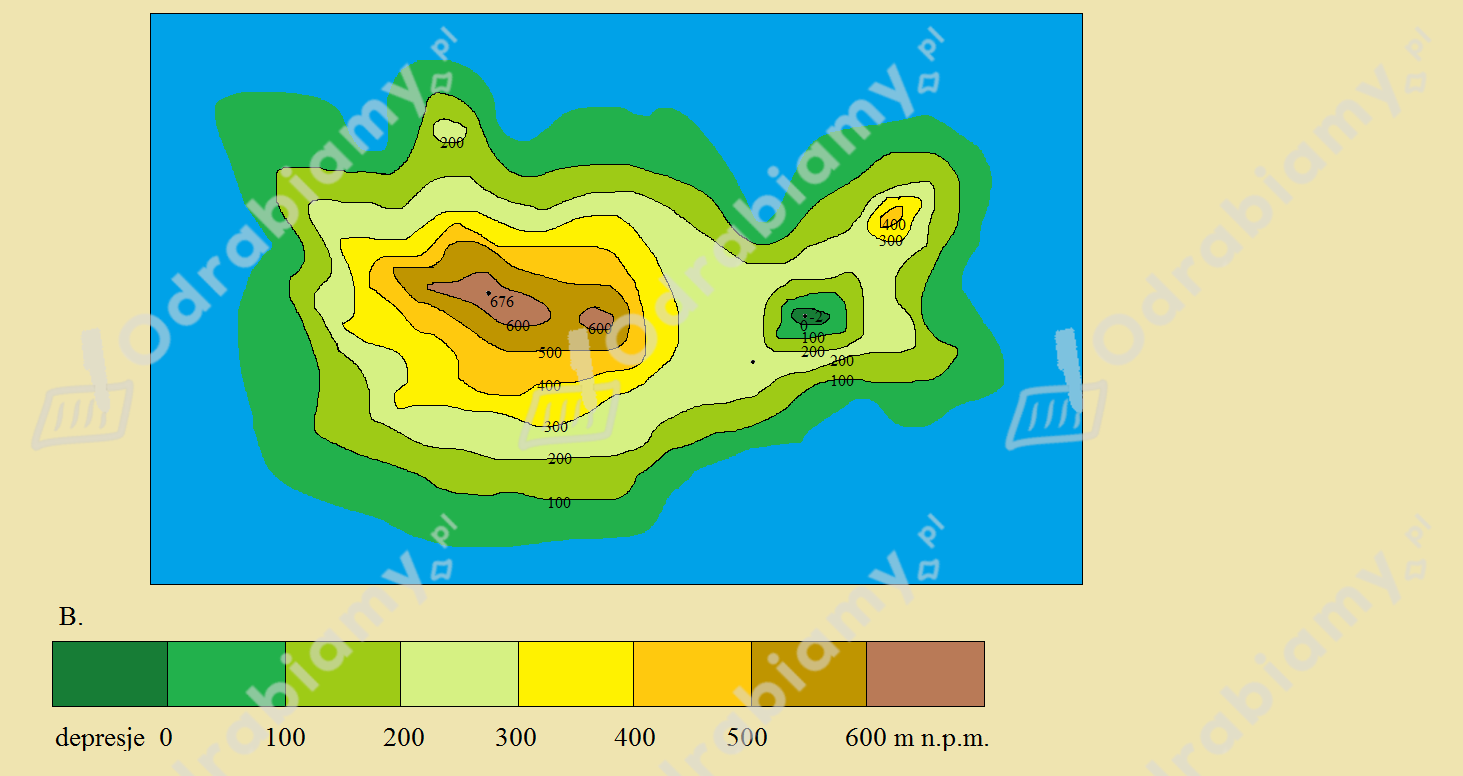Pick the orange-yellow 400–500 m legend swatch
Image resolution: width=1463 pixels, height=776 pixels.
point(692,674)
